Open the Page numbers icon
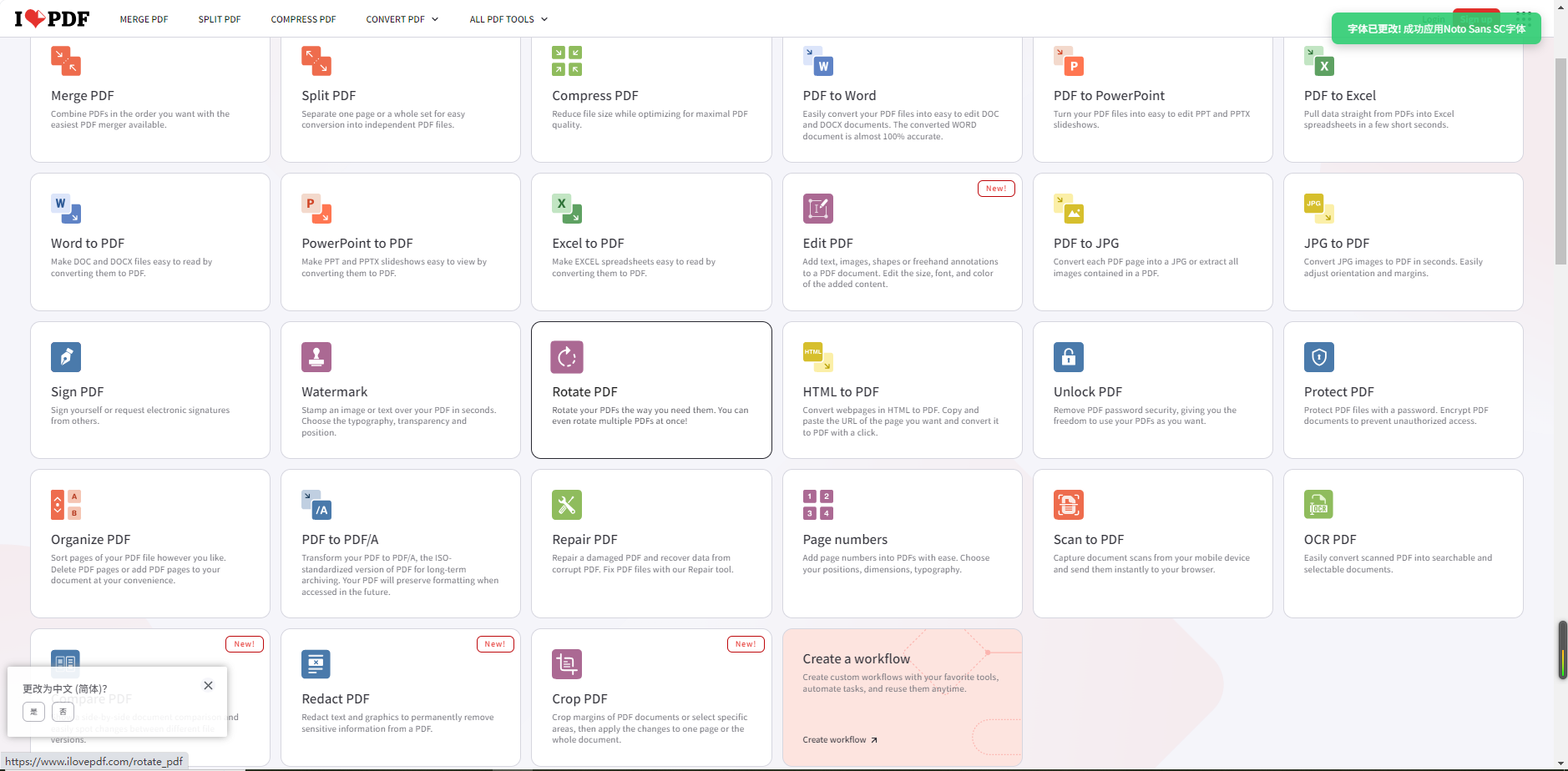 point(817,505)
